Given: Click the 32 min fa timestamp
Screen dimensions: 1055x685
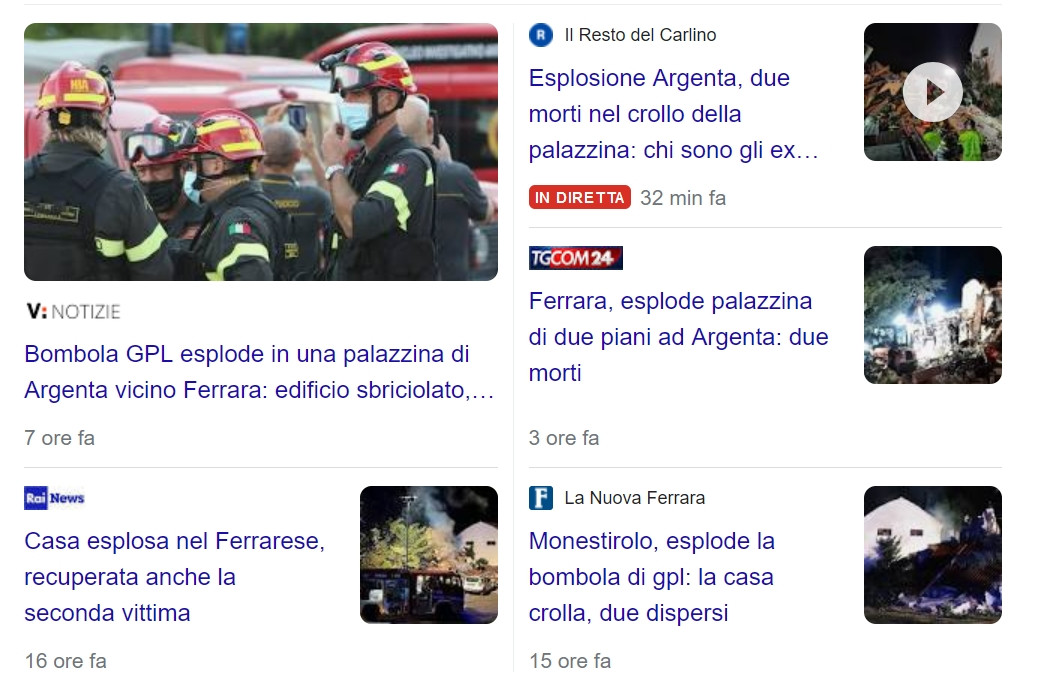Looking at the screenshot, I should 683,198.
